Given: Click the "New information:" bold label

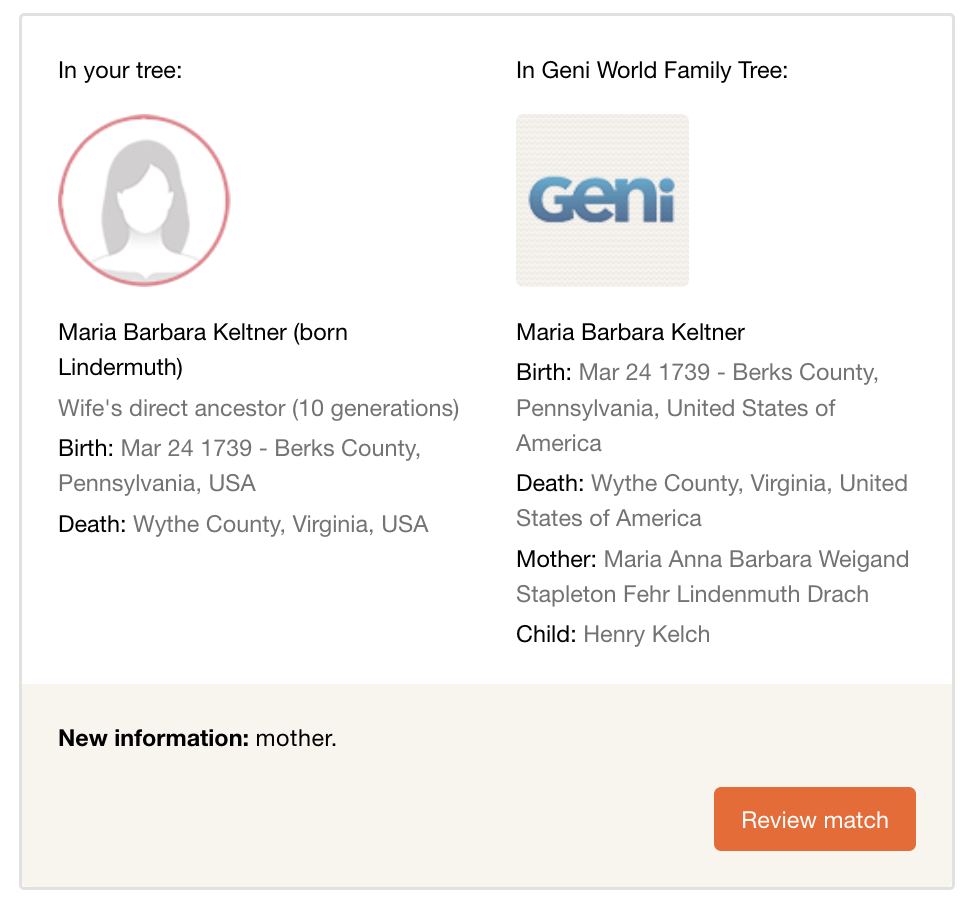Looking at the screenshot, I should (x=153, y=739).
